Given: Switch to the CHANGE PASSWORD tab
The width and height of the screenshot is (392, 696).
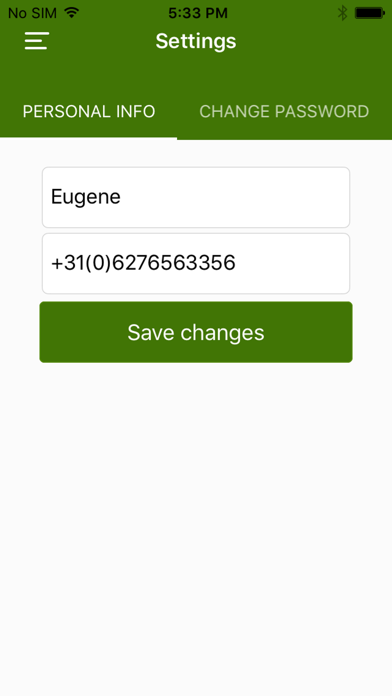Looking at the screenshot, I should (284, 111).
